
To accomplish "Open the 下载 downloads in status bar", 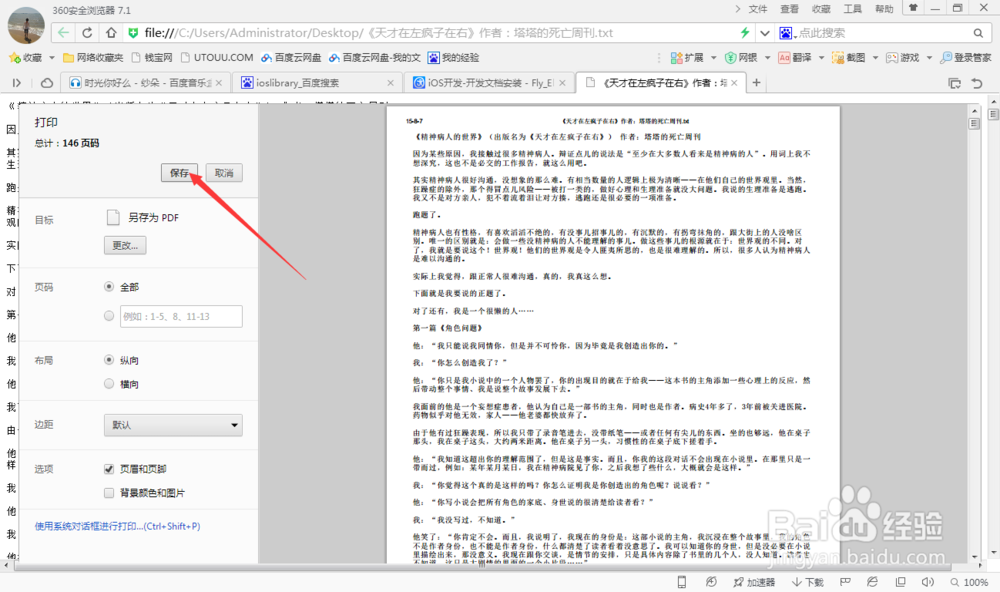I will click(x=807, y=582).
